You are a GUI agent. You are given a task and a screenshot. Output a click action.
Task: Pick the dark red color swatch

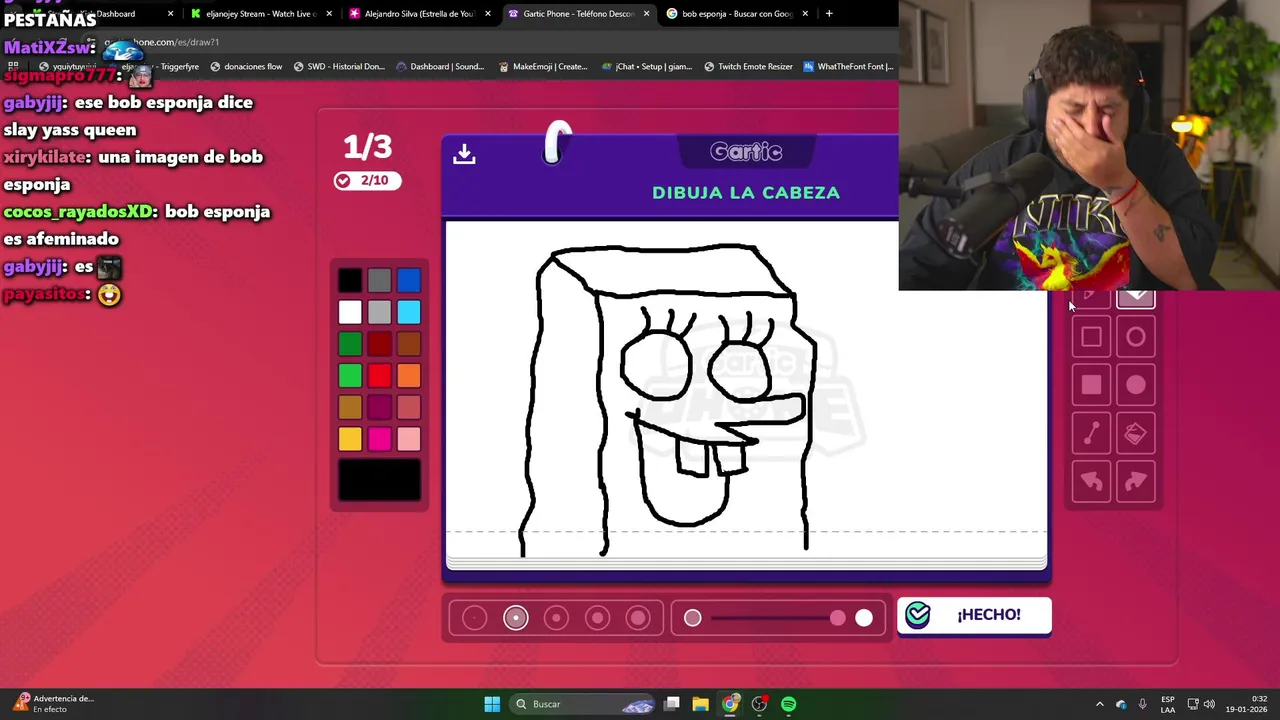[x=379, y=345]
